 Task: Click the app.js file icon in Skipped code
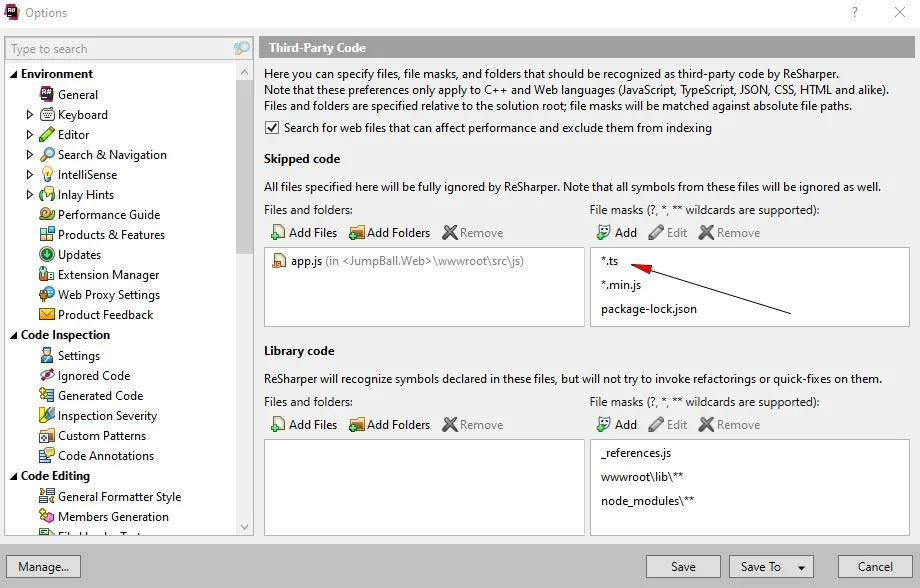(279, 261)
